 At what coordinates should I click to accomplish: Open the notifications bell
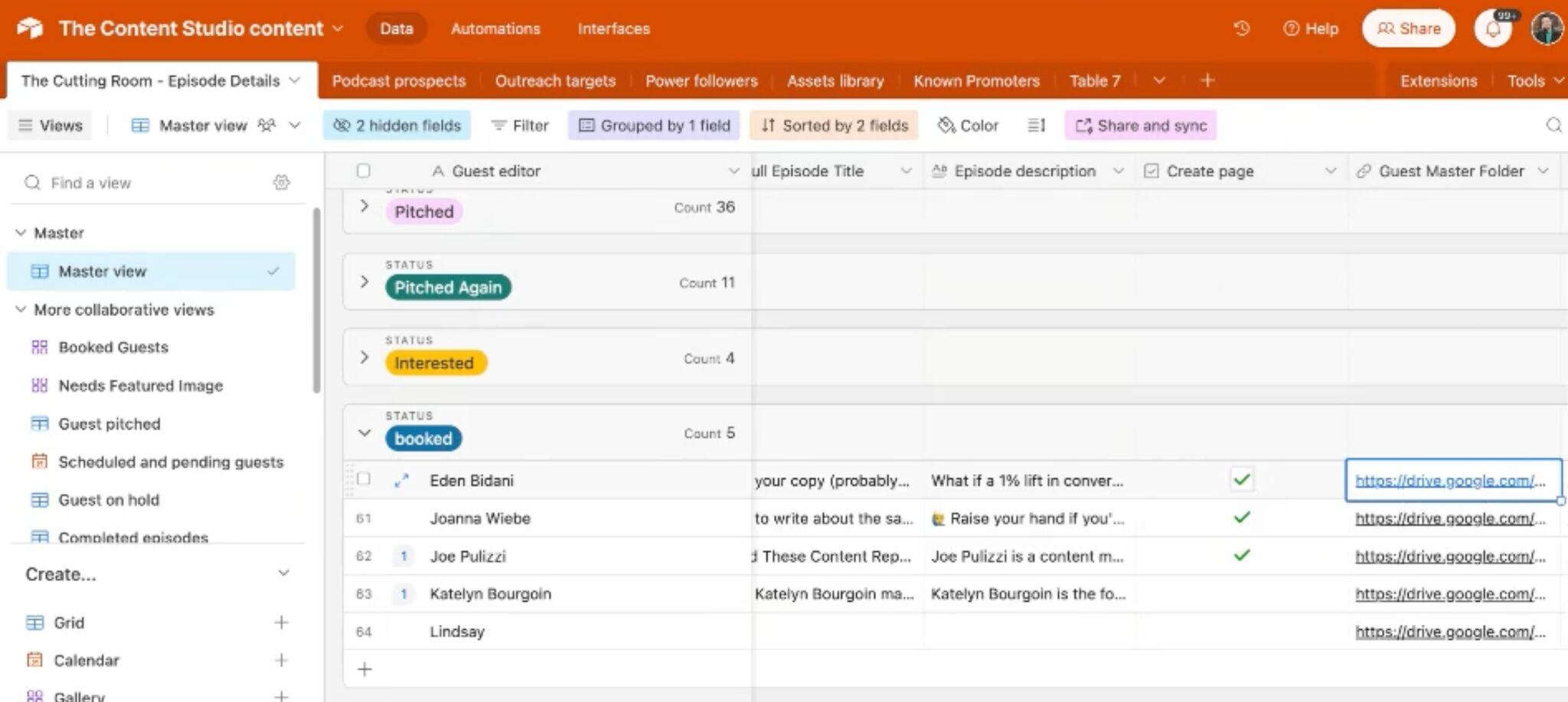click(1491, 28)
